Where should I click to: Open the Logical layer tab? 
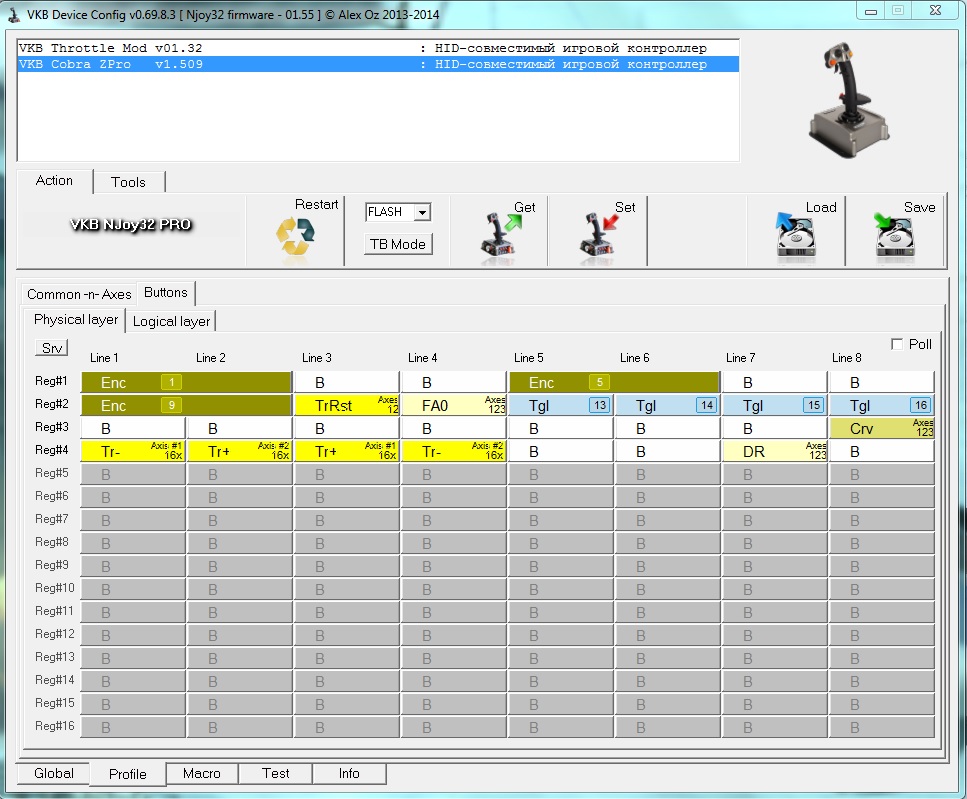(x=171, y=321)
